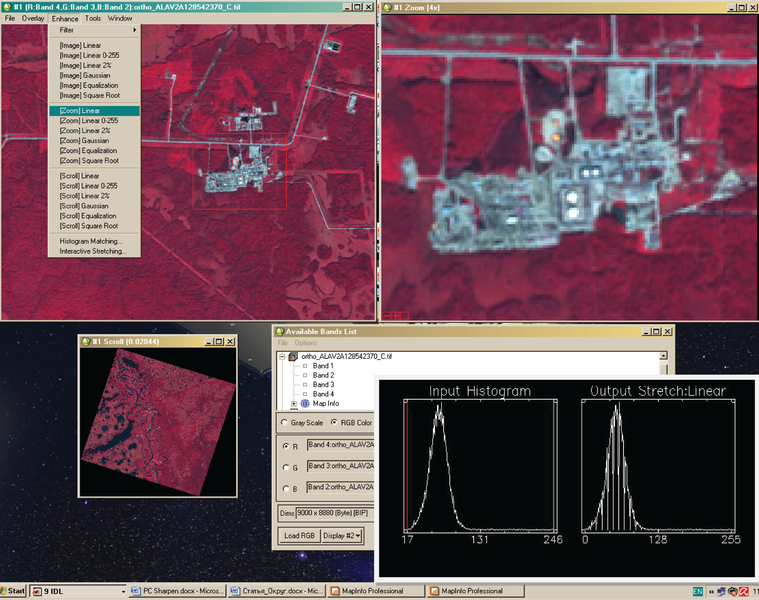Viewport: 759px width, 600px height.
Task: Click the ENVI icon in Available Bands List title bar
Action: 279,331
